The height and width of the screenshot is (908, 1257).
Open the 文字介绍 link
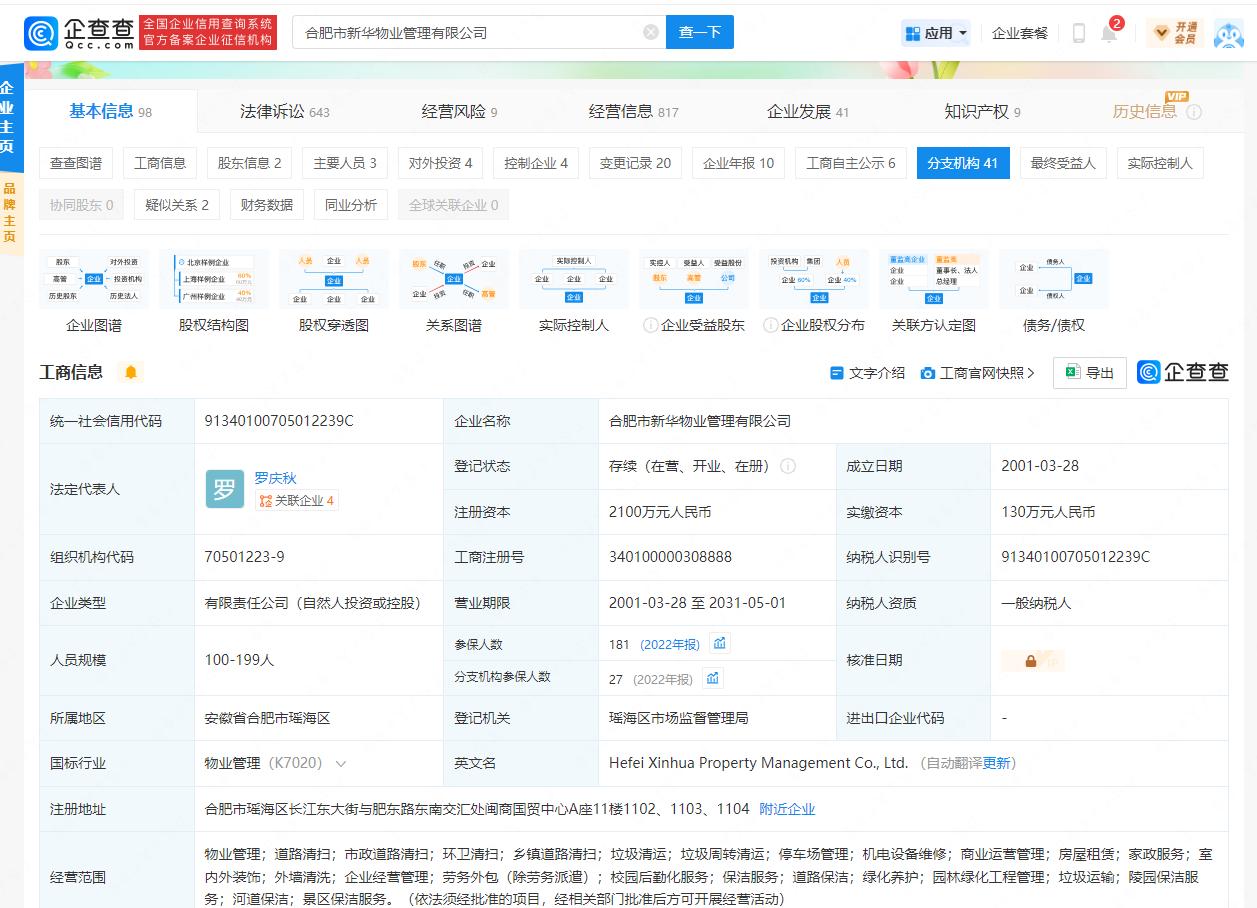(x=867, y=372)
